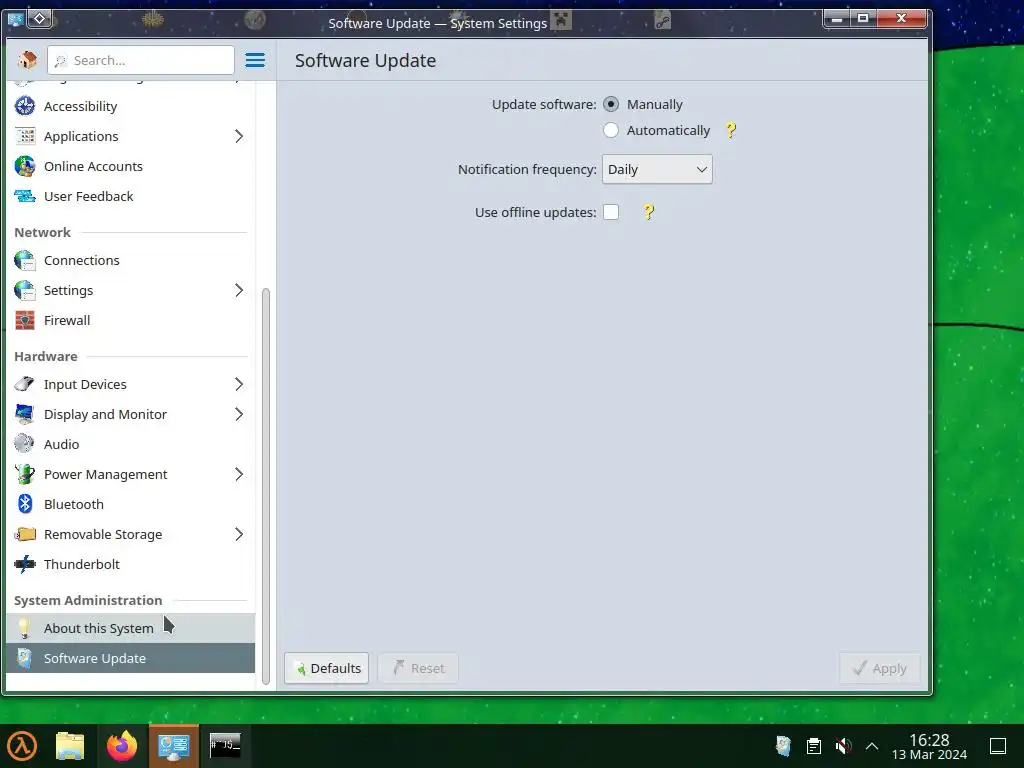Click the Audio speaker icon
Viewport: 1024px width, 768px height.
coord(25,444)
